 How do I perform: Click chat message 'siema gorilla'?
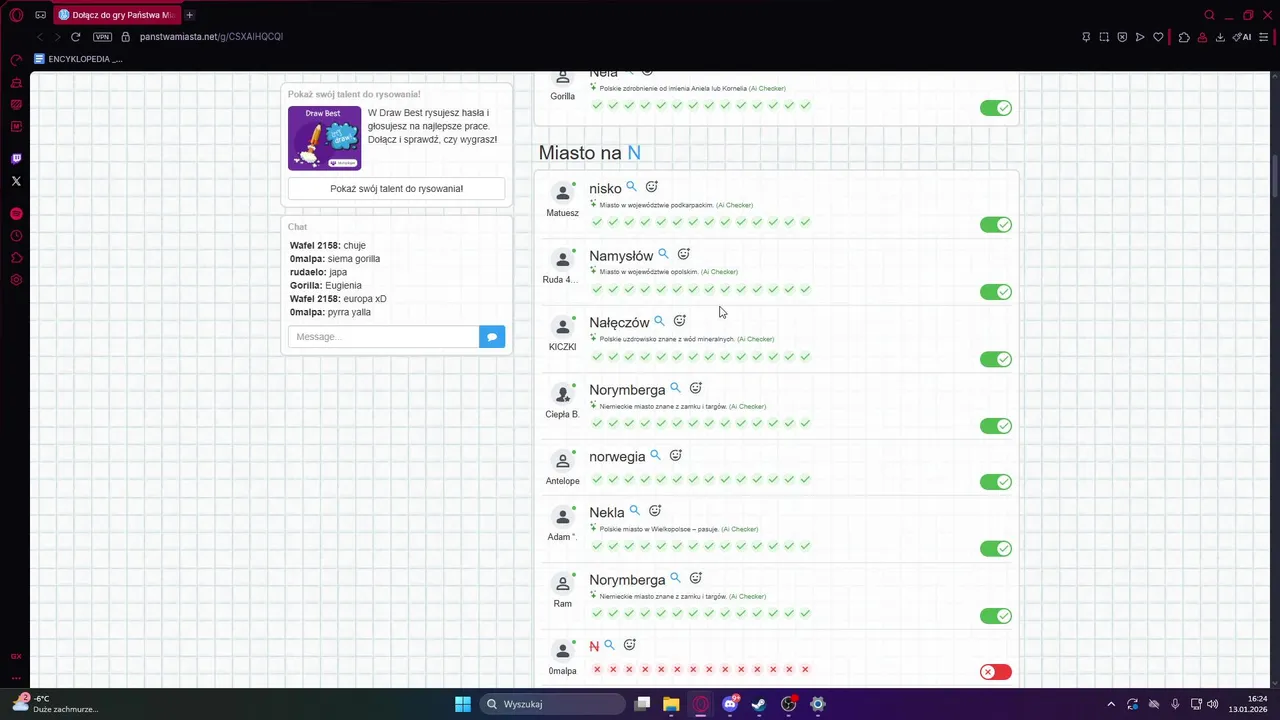click(354, 259)
